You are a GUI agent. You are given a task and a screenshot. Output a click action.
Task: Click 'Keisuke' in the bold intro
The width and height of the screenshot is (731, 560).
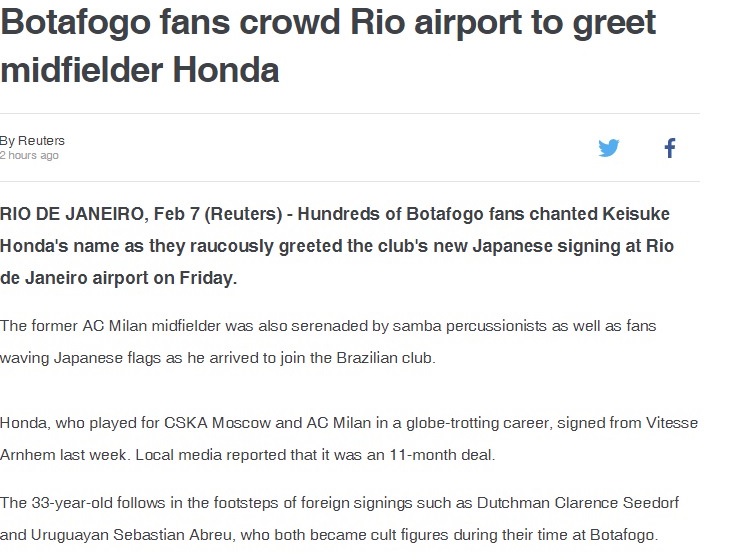point(636,214)
